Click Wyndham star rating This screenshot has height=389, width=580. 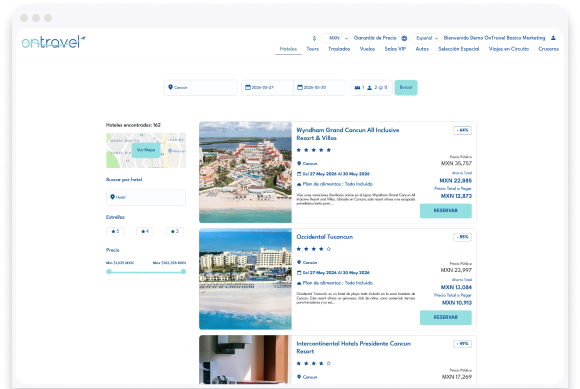pos(314,150)
